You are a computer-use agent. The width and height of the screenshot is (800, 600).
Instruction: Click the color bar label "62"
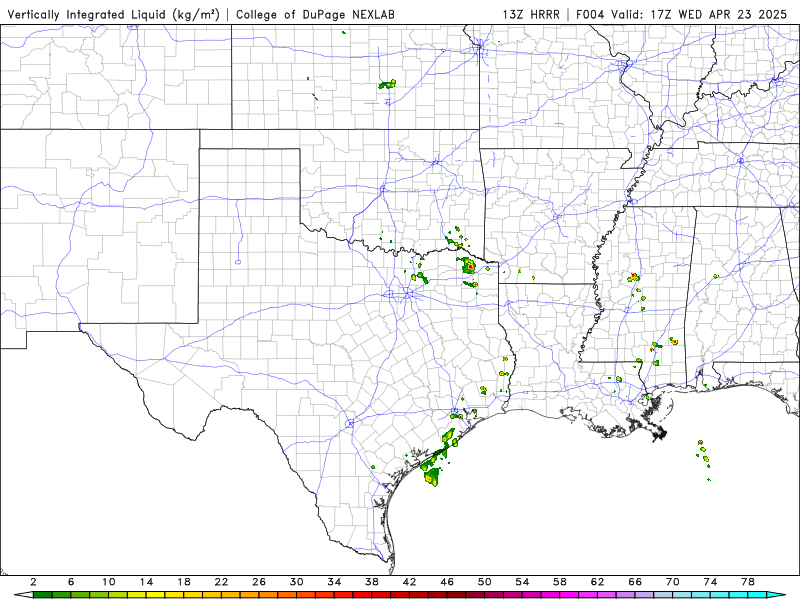point(597,582)
